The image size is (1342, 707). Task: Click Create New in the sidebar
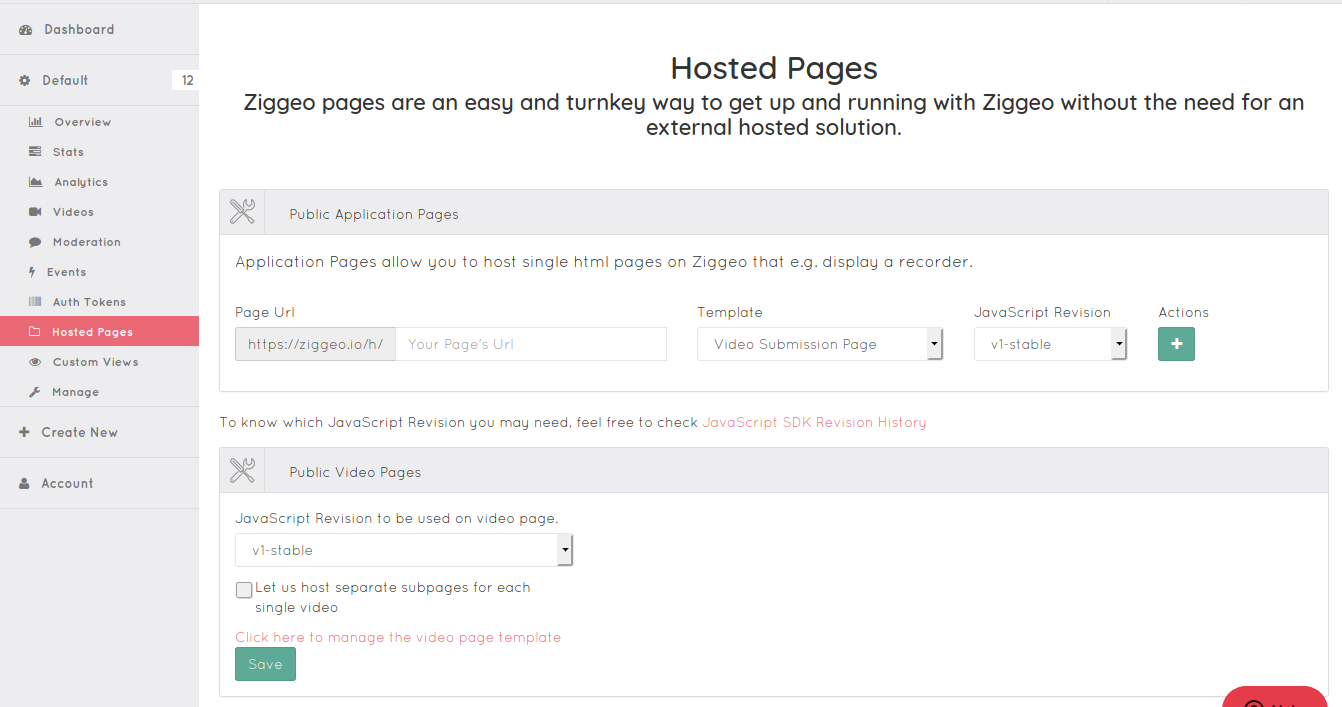[99, 433]
